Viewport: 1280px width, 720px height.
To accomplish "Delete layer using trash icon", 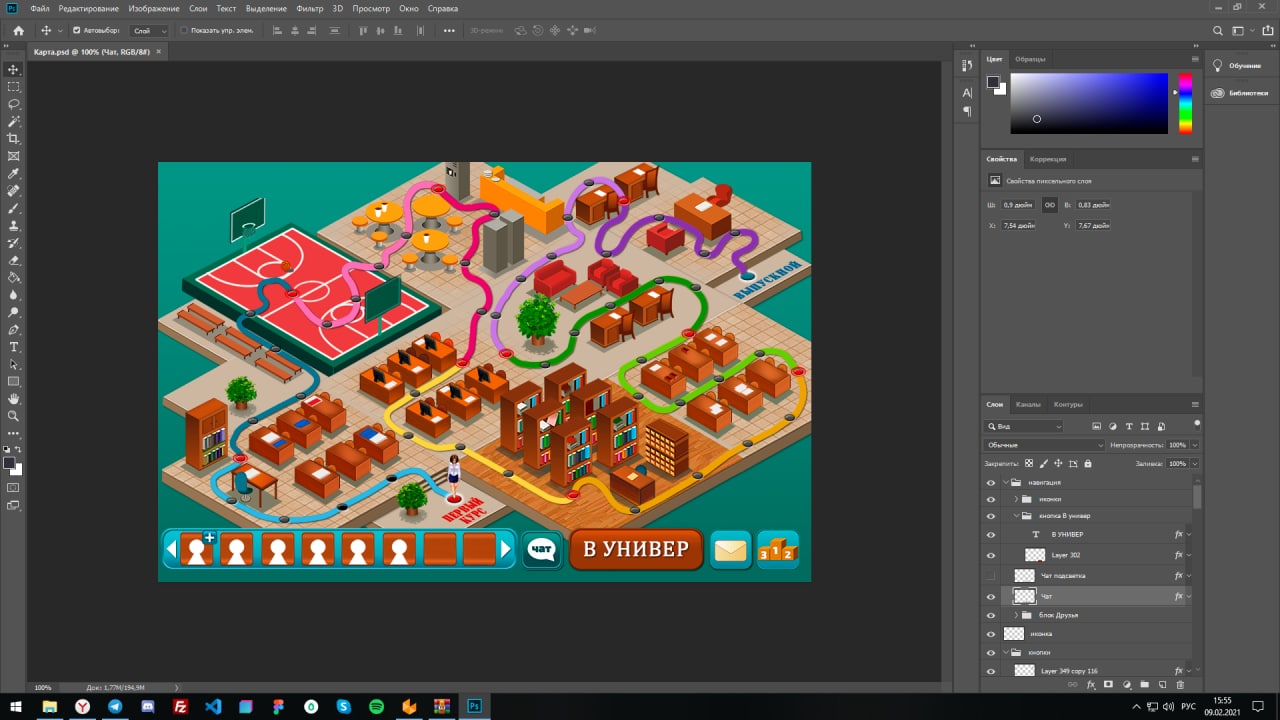I will pos(1180,685).
